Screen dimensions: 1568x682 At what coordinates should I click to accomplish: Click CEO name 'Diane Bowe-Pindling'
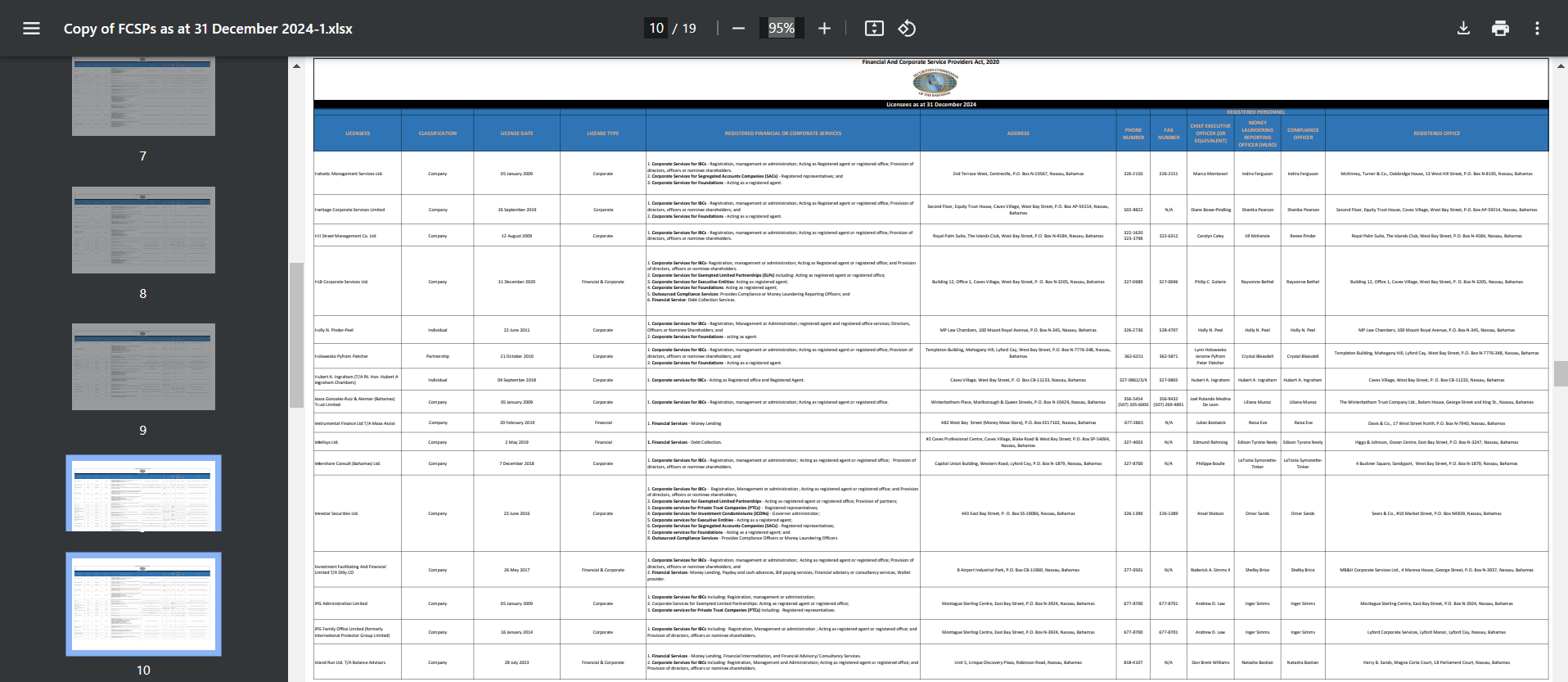click(x=1210, y=210)
